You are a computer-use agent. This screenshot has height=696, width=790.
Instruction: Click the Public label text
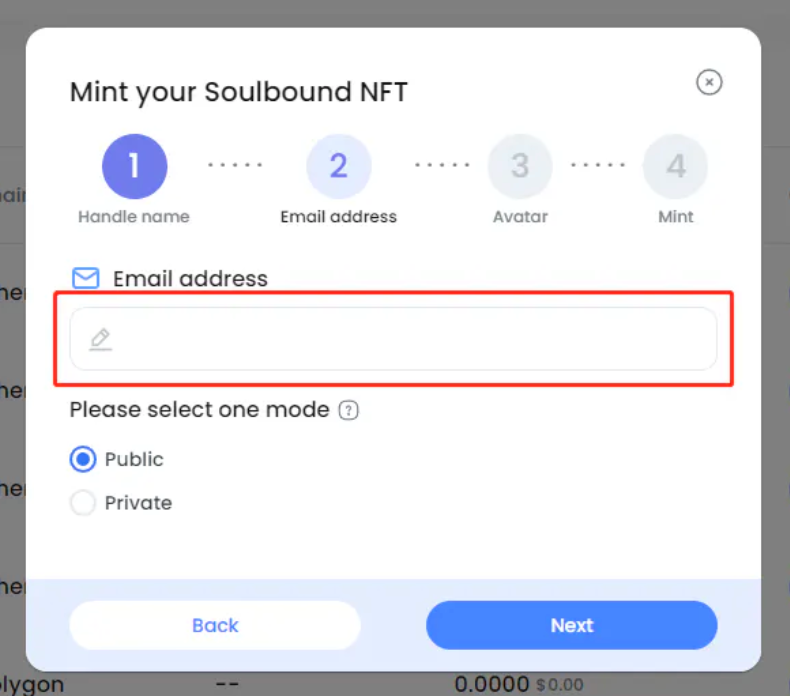[134, 459]
